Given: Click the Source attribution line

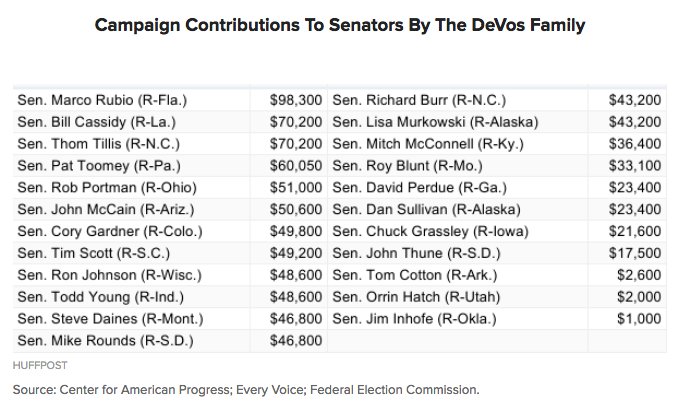Looking at the screenshot, I should (246, 390).
